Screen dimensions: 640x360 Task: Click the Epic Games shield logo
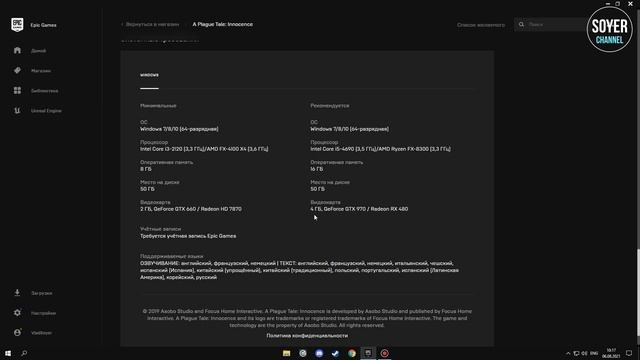tap(17, 24)
